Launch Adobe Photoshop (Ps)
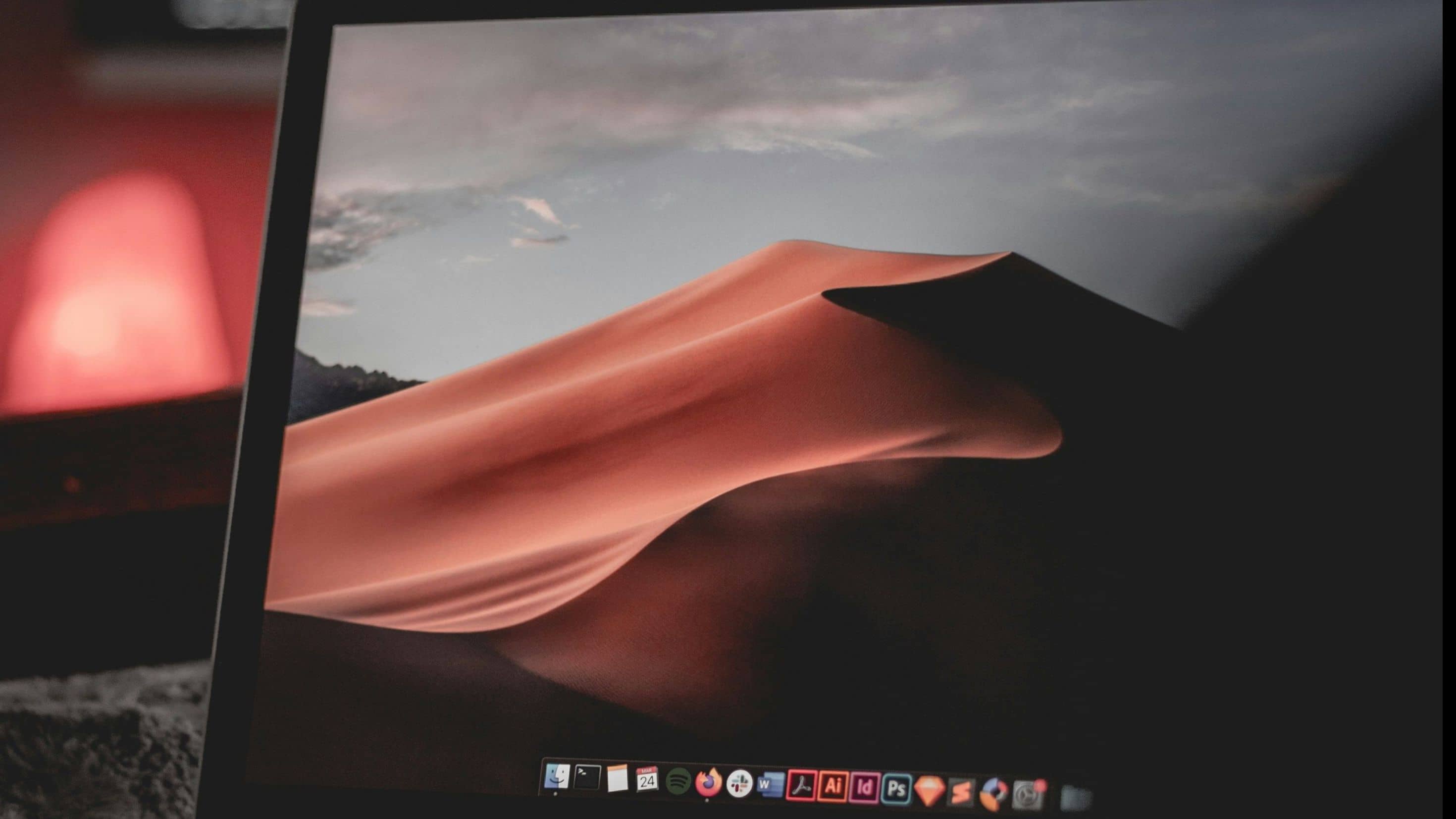This screenshot has height=819, width=1456. click(x=896, y=790)
